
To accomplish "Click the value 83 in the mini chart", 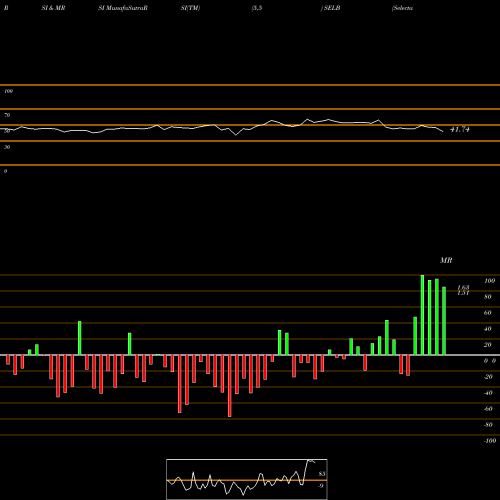I will click(x=322, y=474).
